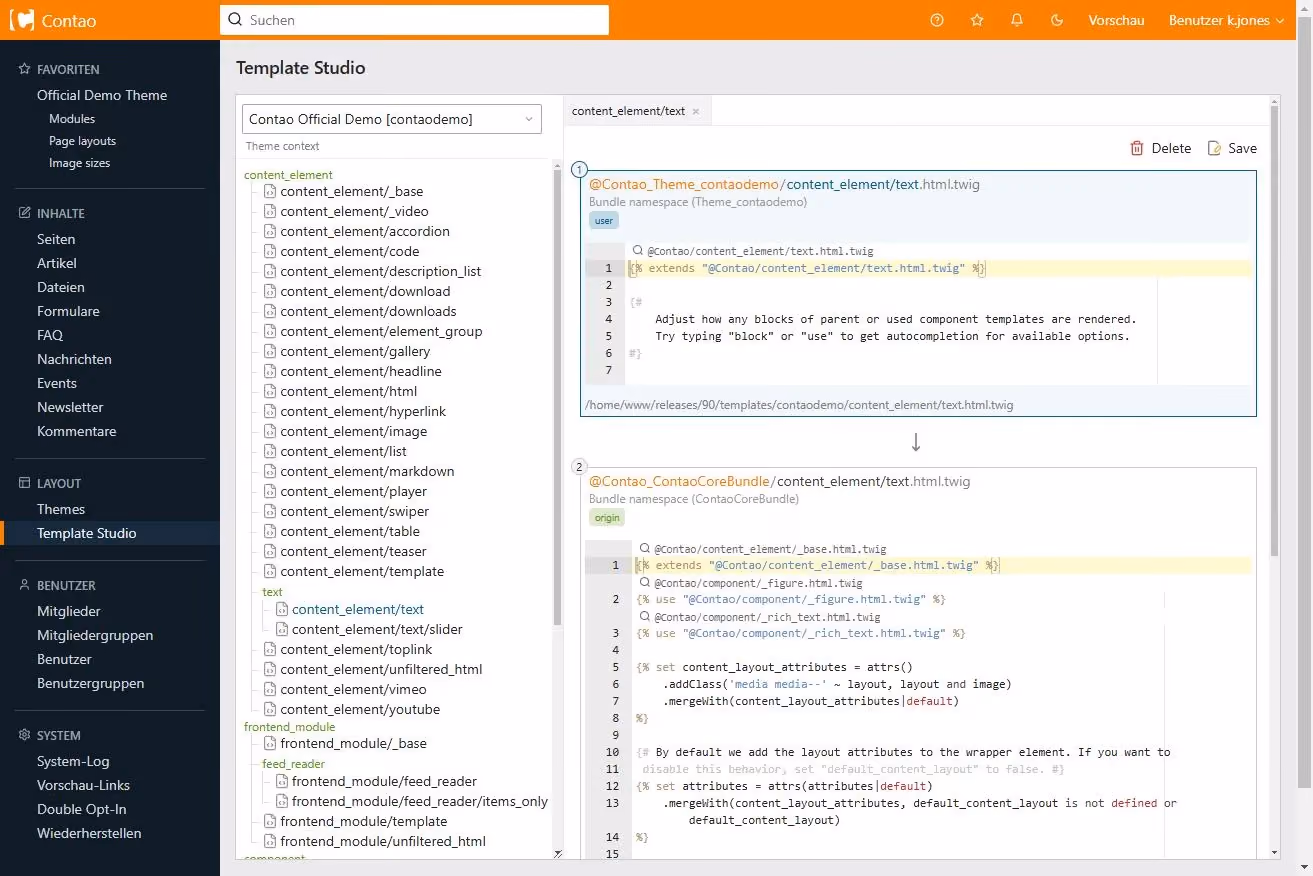Open the help question-mark icon
Viewport: 1313px width, 876px height.
point(937,20)
